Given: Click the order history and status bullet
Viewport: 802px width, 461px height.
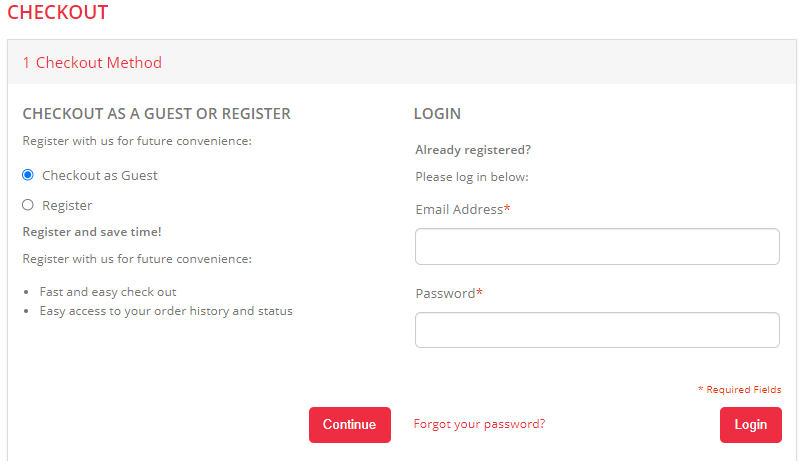Looking at the screenshot, I should 166,311.
